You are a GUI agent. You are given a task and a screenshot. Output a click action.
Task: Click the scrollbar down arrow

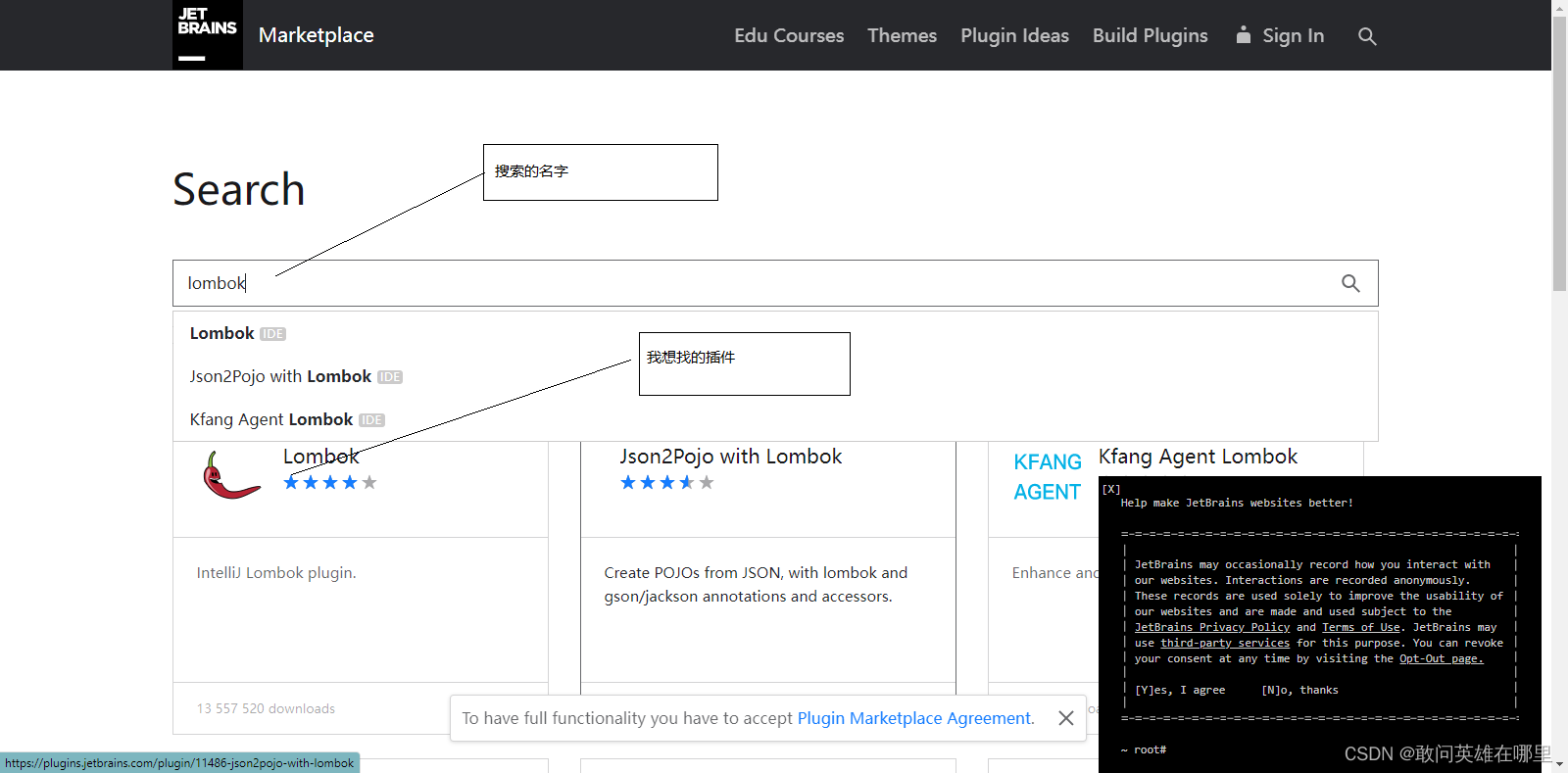[1559, 765]
